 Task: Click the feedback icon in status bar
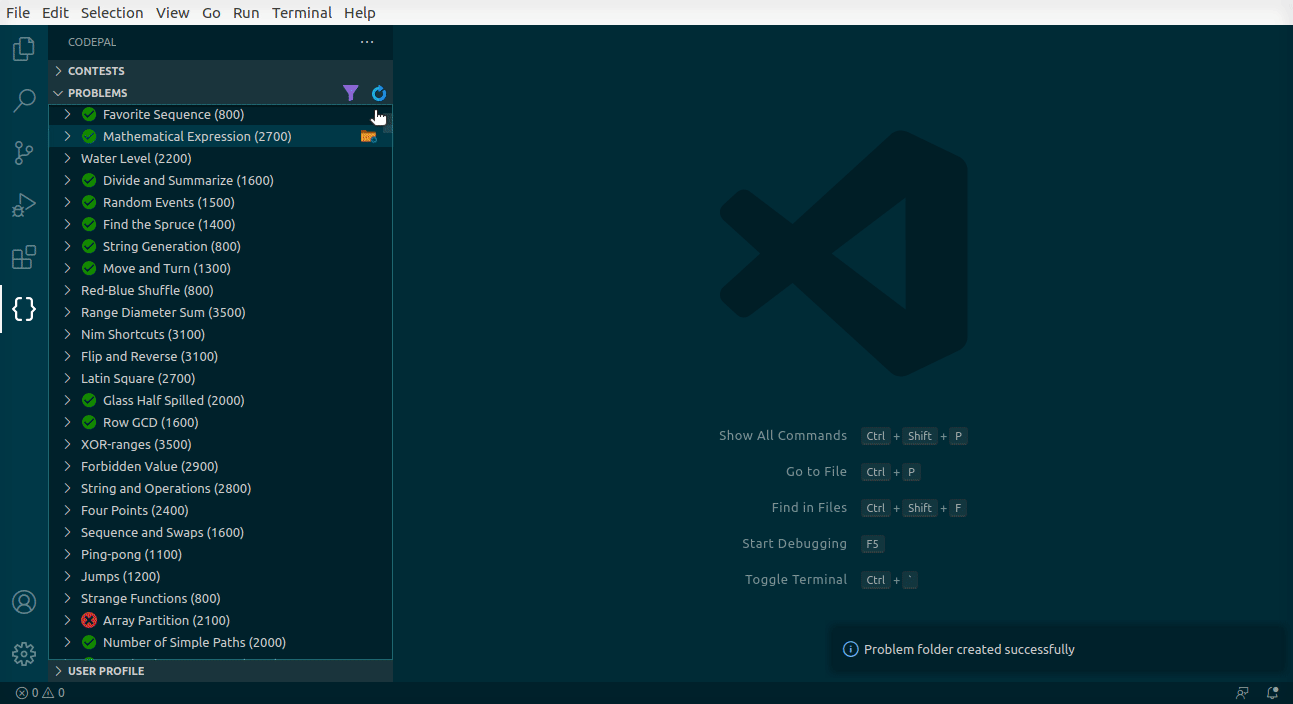1242,692
